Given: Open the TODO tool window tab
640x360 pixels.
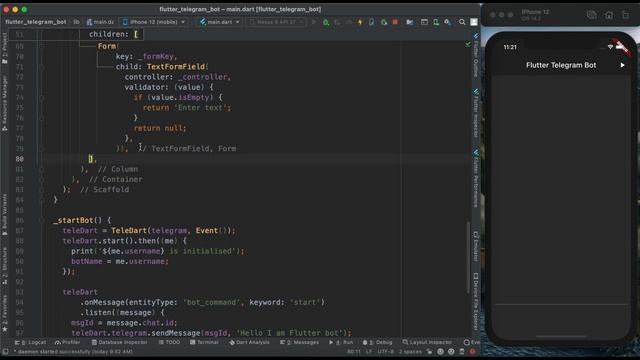Looking at the screenshot, I should click(x=169, y=342).
